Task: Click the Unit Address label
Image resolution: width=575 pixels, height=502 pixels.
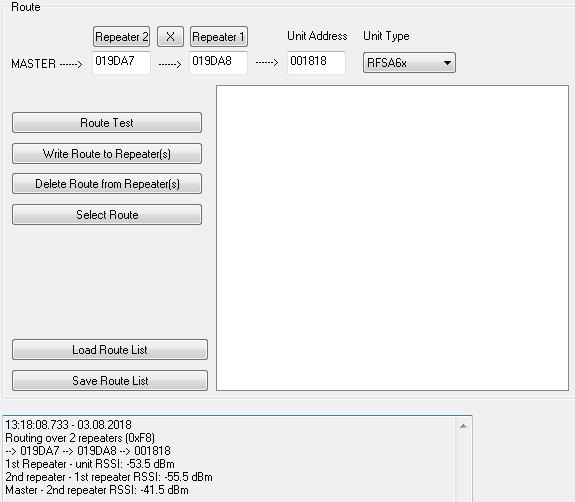Action: pos(317,36)
